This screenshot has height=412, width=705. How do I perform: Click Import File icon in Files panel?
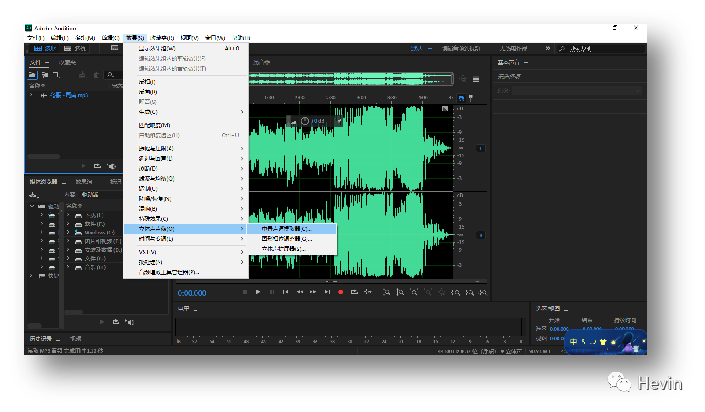click(45, 75)
